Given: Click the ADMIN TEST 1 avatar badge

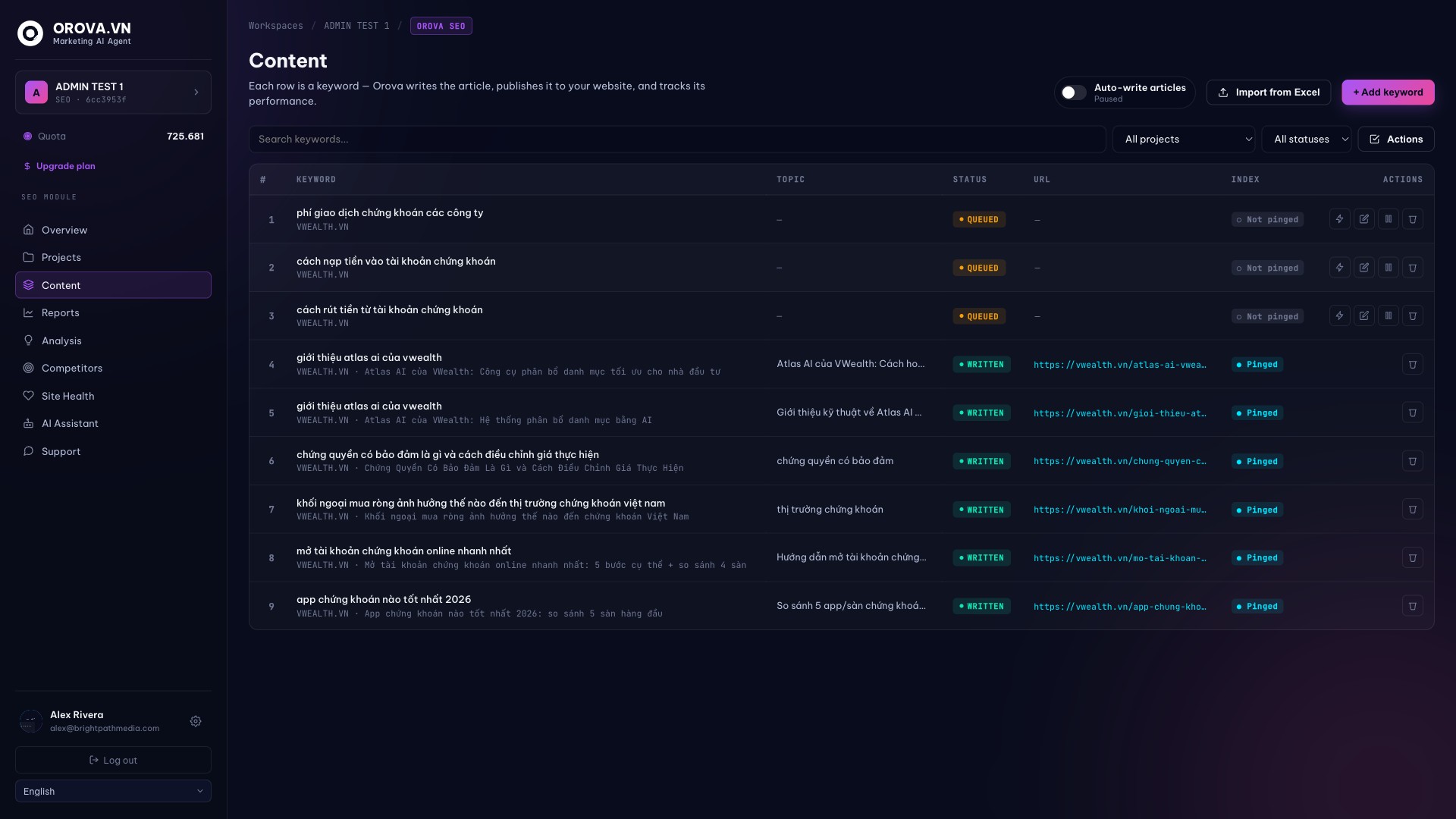Looking at the screenshot, I should point(36,93).
